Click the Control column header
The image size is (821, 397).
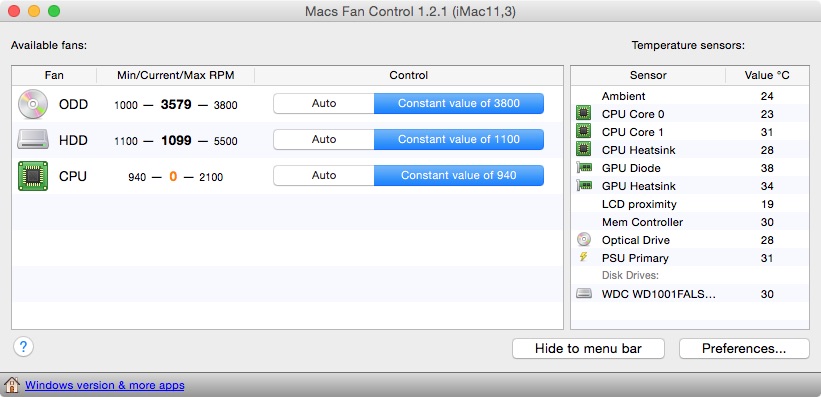[x=409, y=75]
